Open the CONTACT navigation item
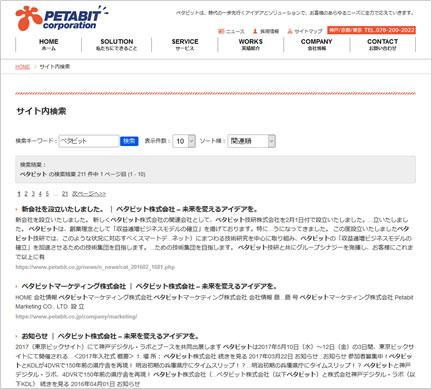 (383, 44)
